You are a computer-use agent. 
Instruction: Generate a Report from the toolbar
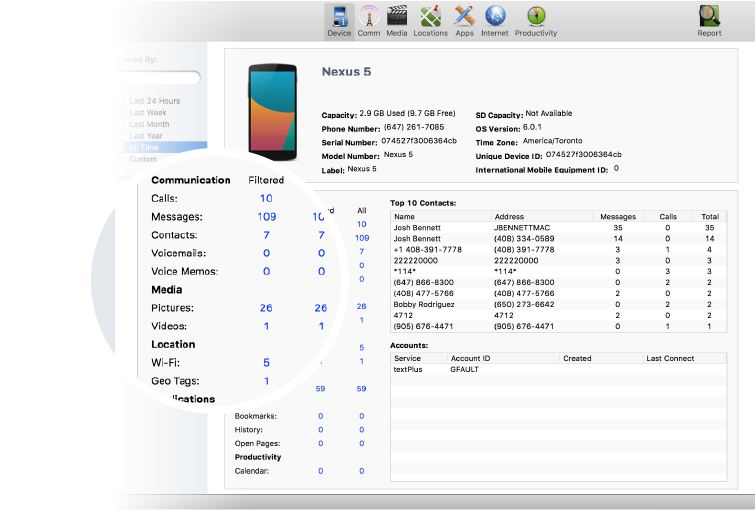pyautogui.click(x=709, y=21)
